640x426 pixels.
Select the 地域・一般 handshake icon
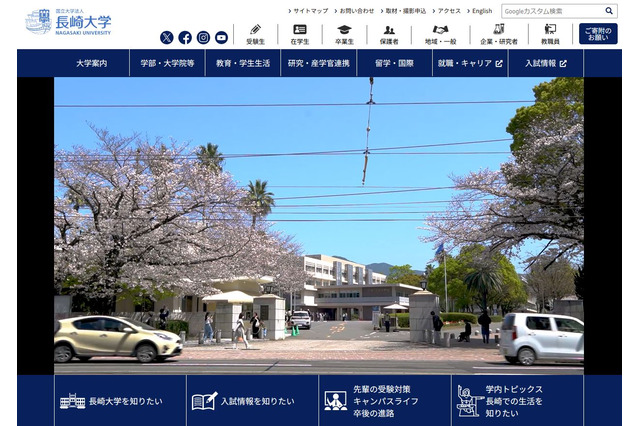coord(440,30)
